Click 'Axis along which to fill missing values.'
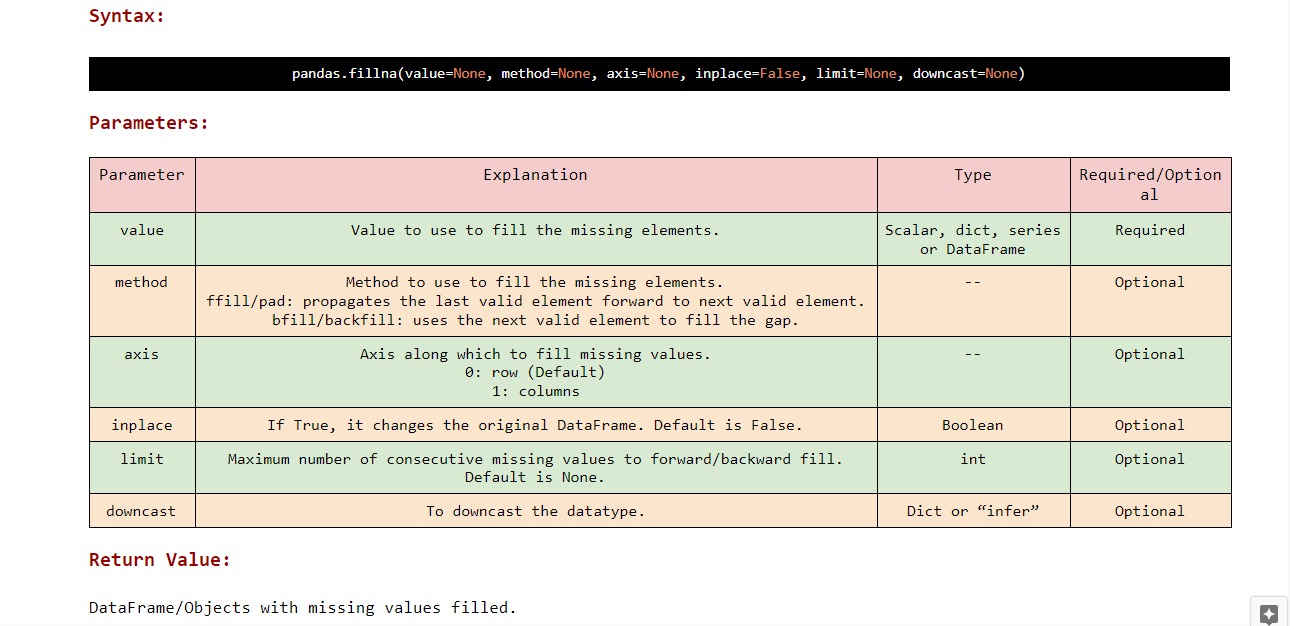The width and height of the screenshot is (1290, 626). [x=535, y=354]
